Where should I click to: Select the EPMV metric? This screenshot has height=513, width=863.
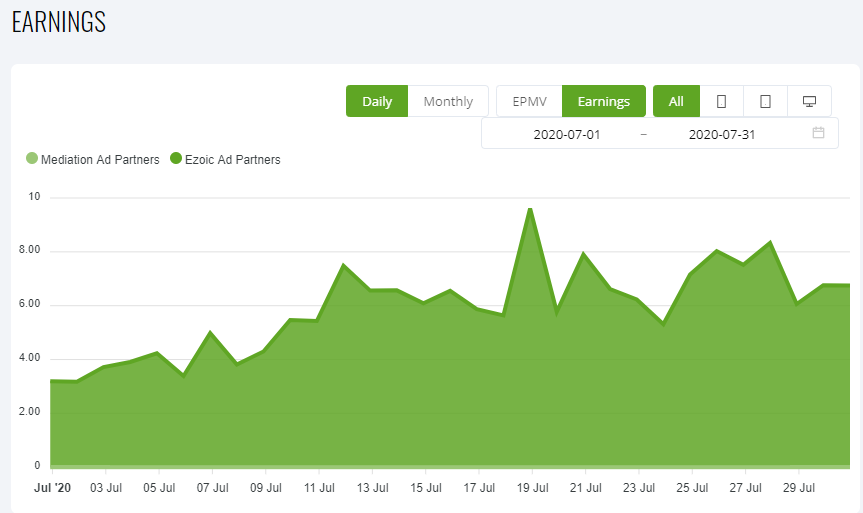click(x=529, y=101)
